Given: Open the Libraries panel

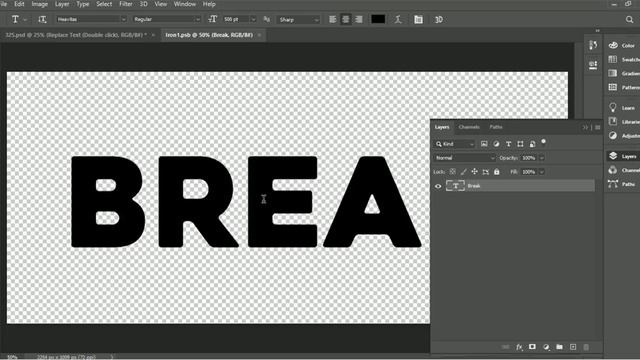Looking at the screenshot, I should pyautogui.click(x=623, y=122).
